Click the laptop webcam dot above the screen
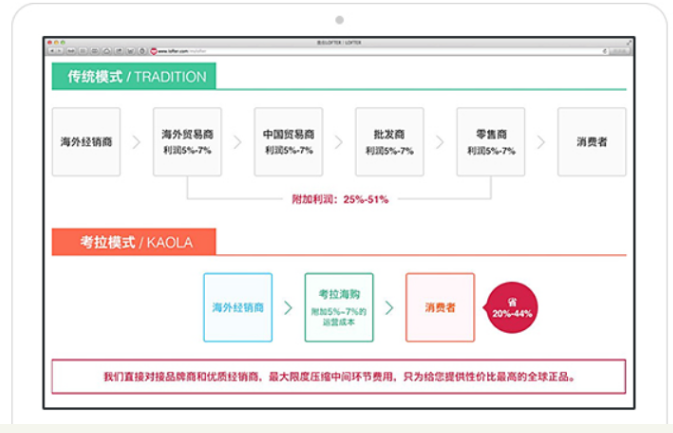 click(340, 20)
